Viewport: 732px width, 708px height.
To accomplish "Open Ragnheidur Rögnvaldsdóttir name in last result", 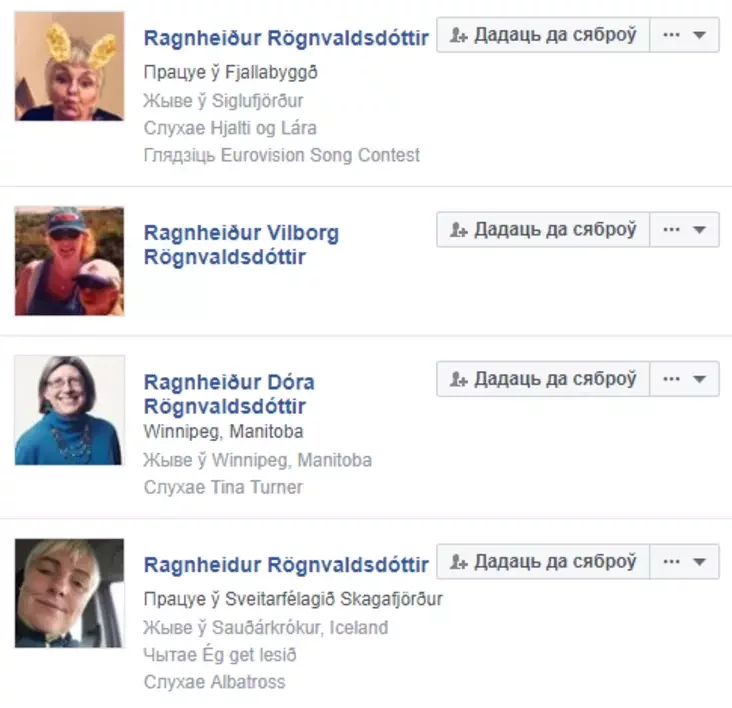I will [286, 565].
